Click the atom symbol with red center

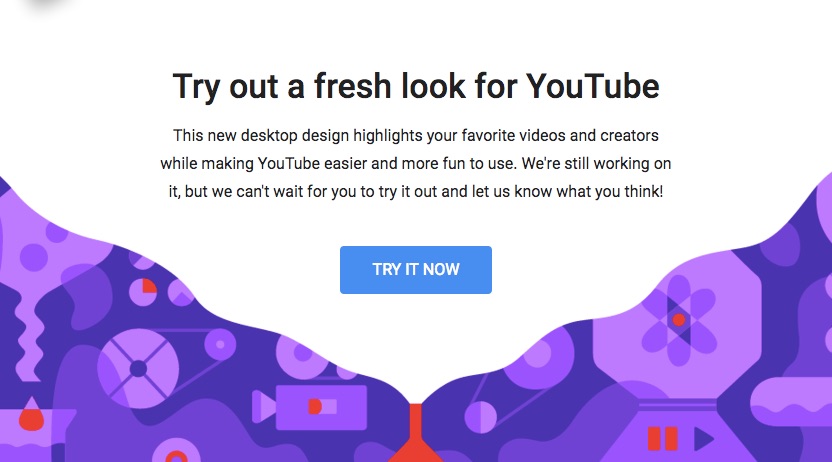(x=678, y=320)
